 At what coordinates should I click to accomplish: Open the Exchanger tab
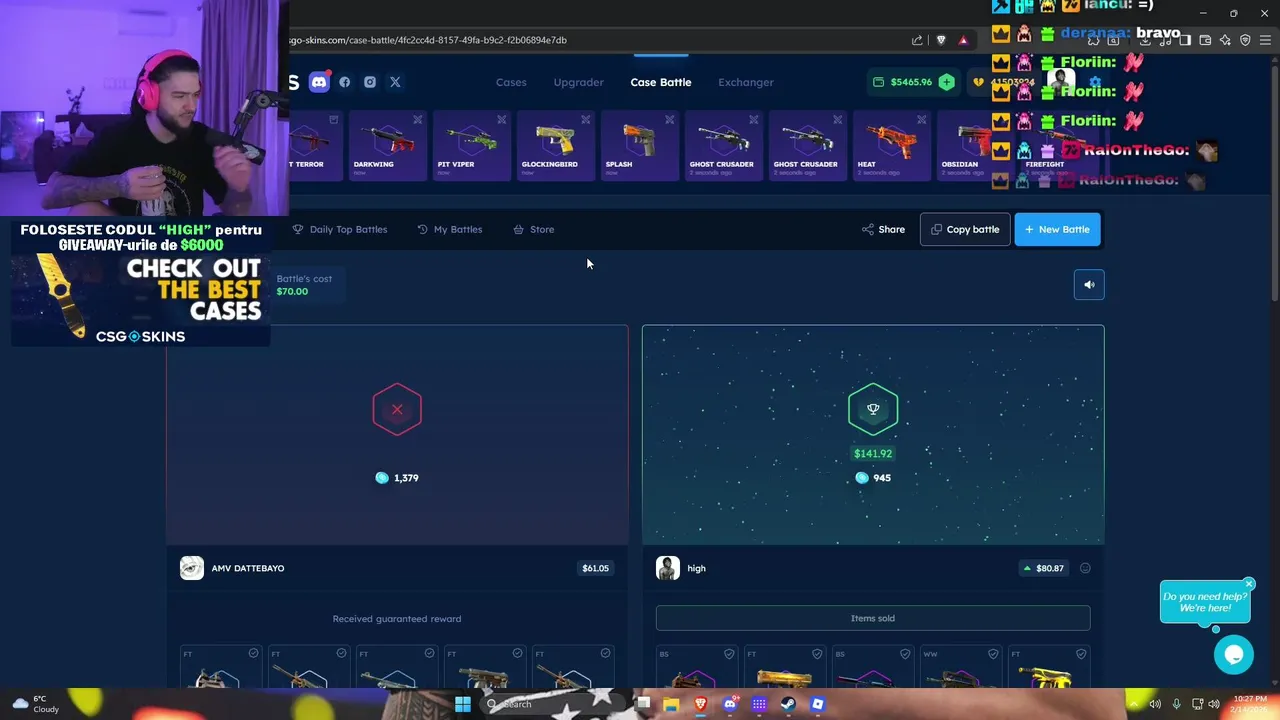point(746,82)
